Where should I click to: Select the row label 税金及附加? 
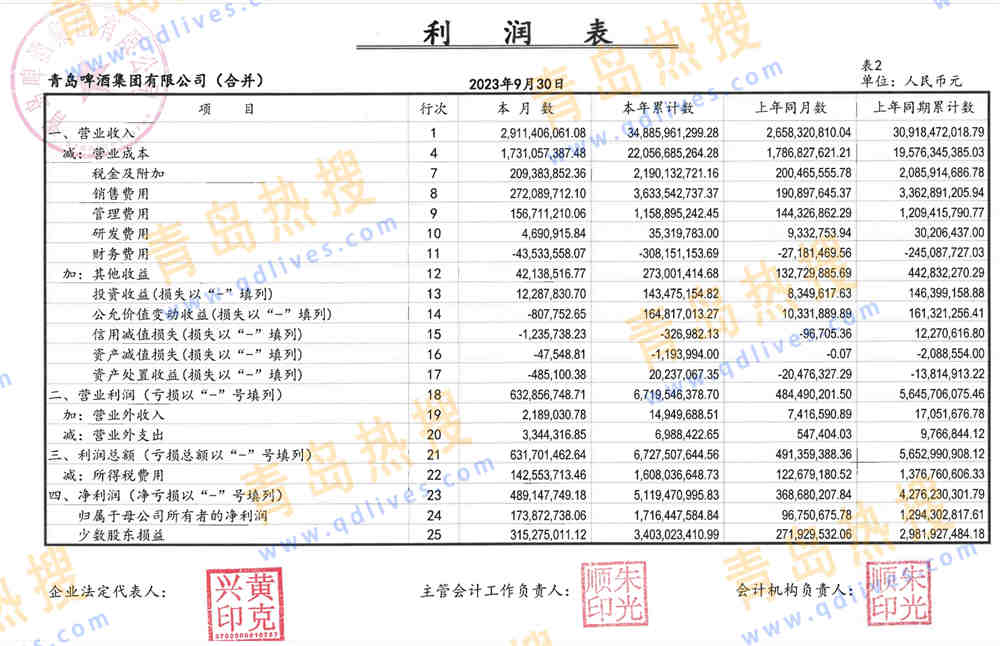[128, 173]
